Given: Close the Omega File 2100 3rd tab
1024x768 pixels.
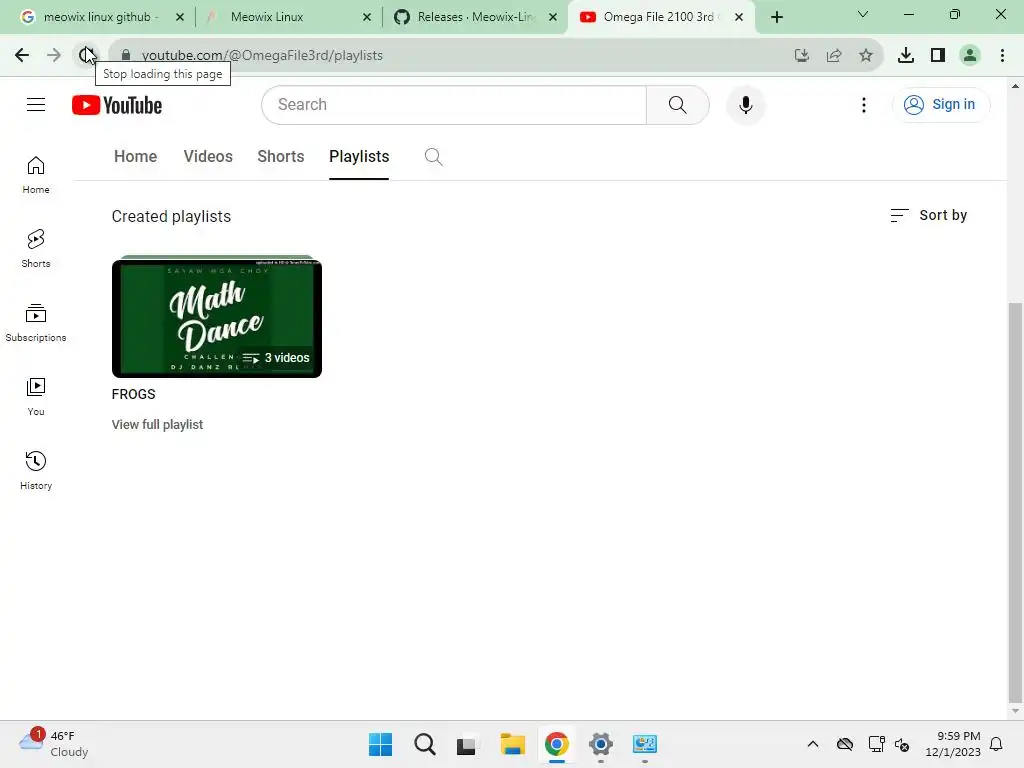Looking at the screenshot, I should tap(739, 17).
